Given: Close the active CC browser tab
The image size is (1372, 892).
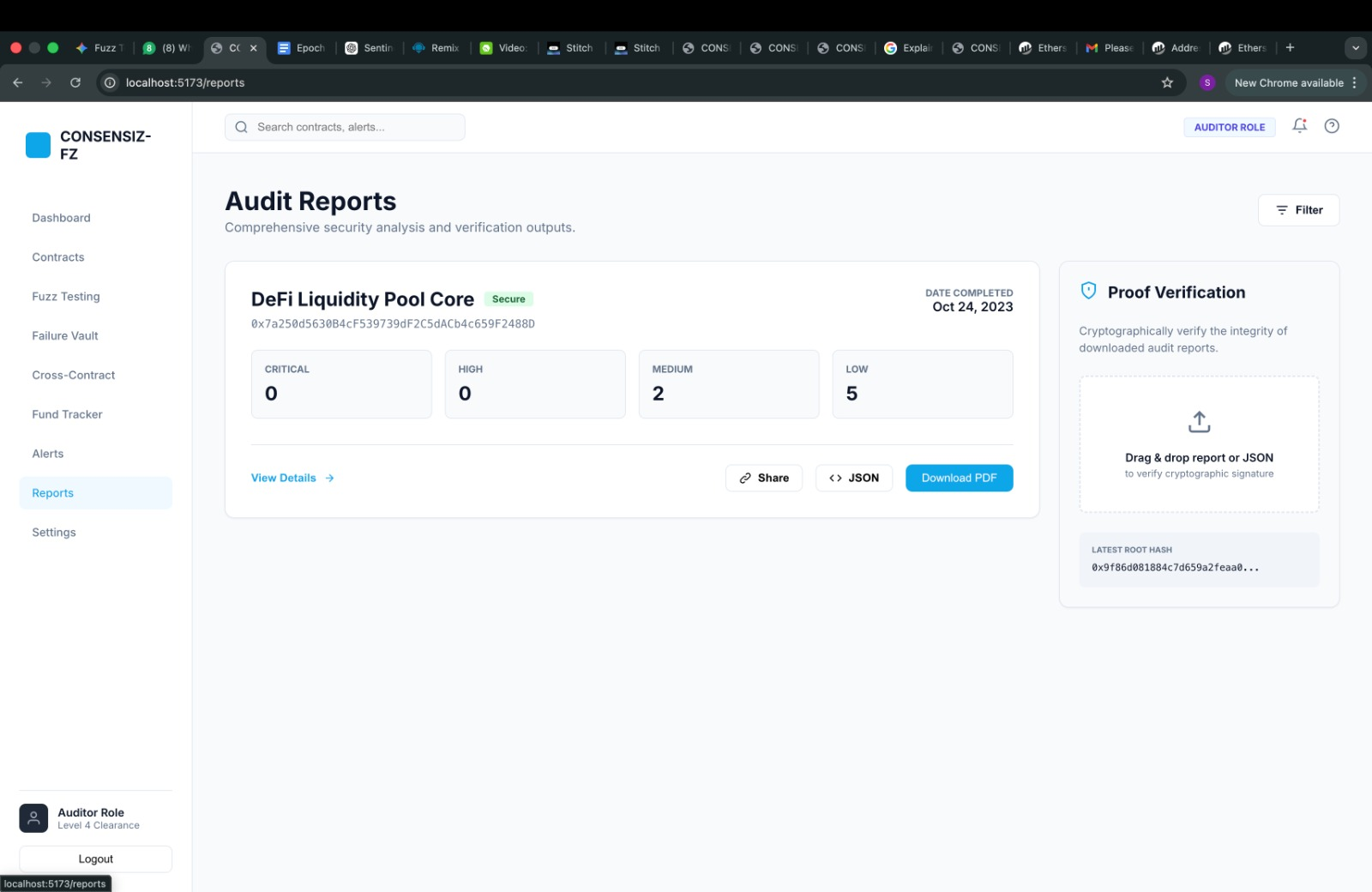Looking at the screenshot, I should (x=254, y=48).
